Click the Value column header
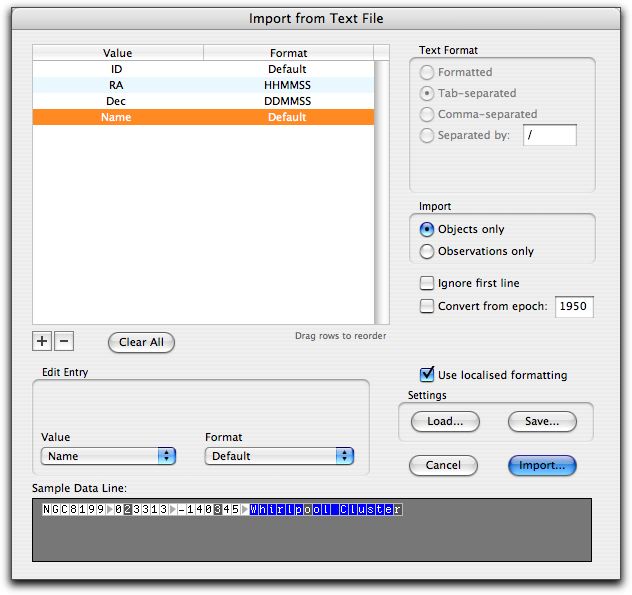The width and height of the screenshot is (632, 595). coord(117,52)
